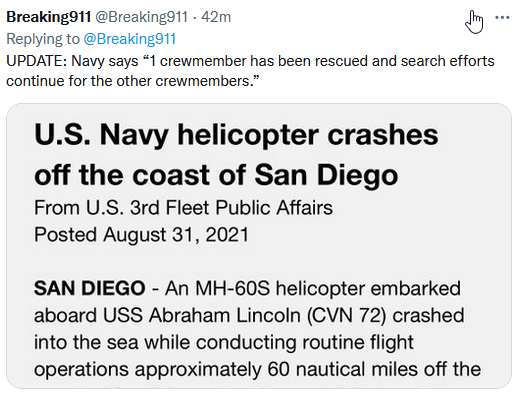Click the blank gap between date and SAN DIEGO paragraph
The image size is (519, 394).
pyautogui.click(x=259, y=262)
